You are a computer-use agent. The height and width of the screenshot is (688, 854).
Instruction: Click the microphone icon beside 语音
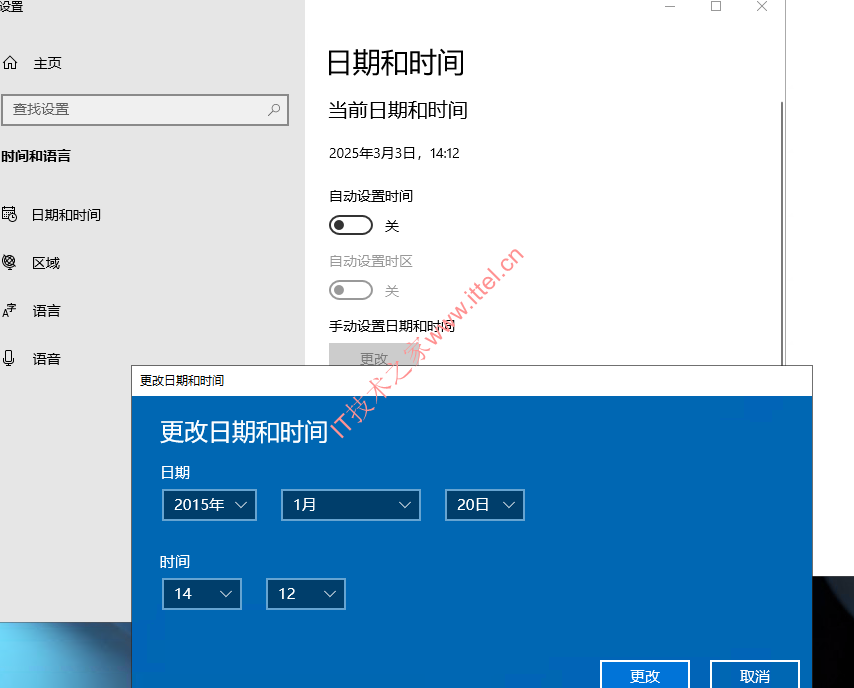(9, 358)
